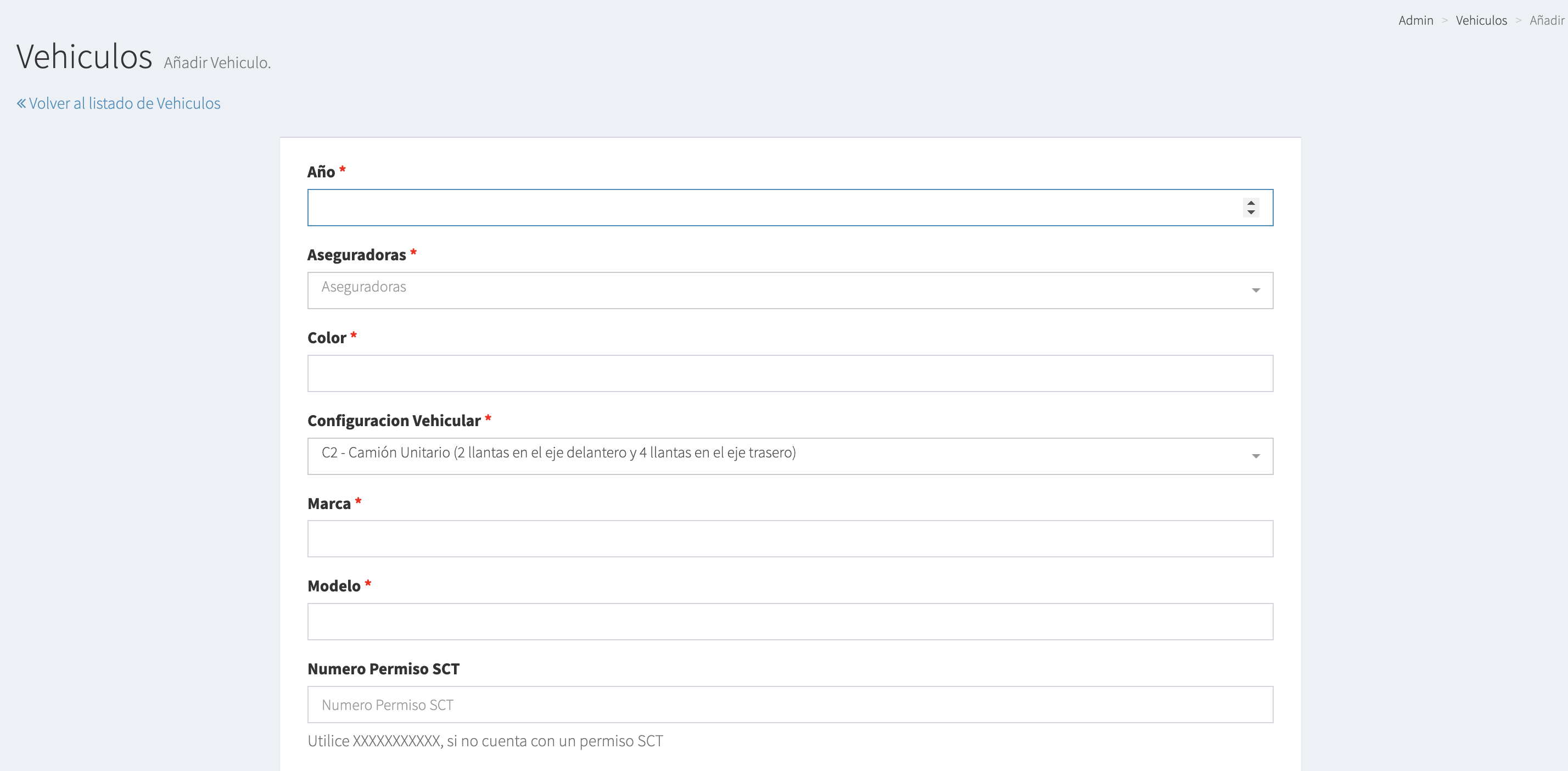Click into the Color text field
Screen dimensions: 1568x771
pos(789,373)
